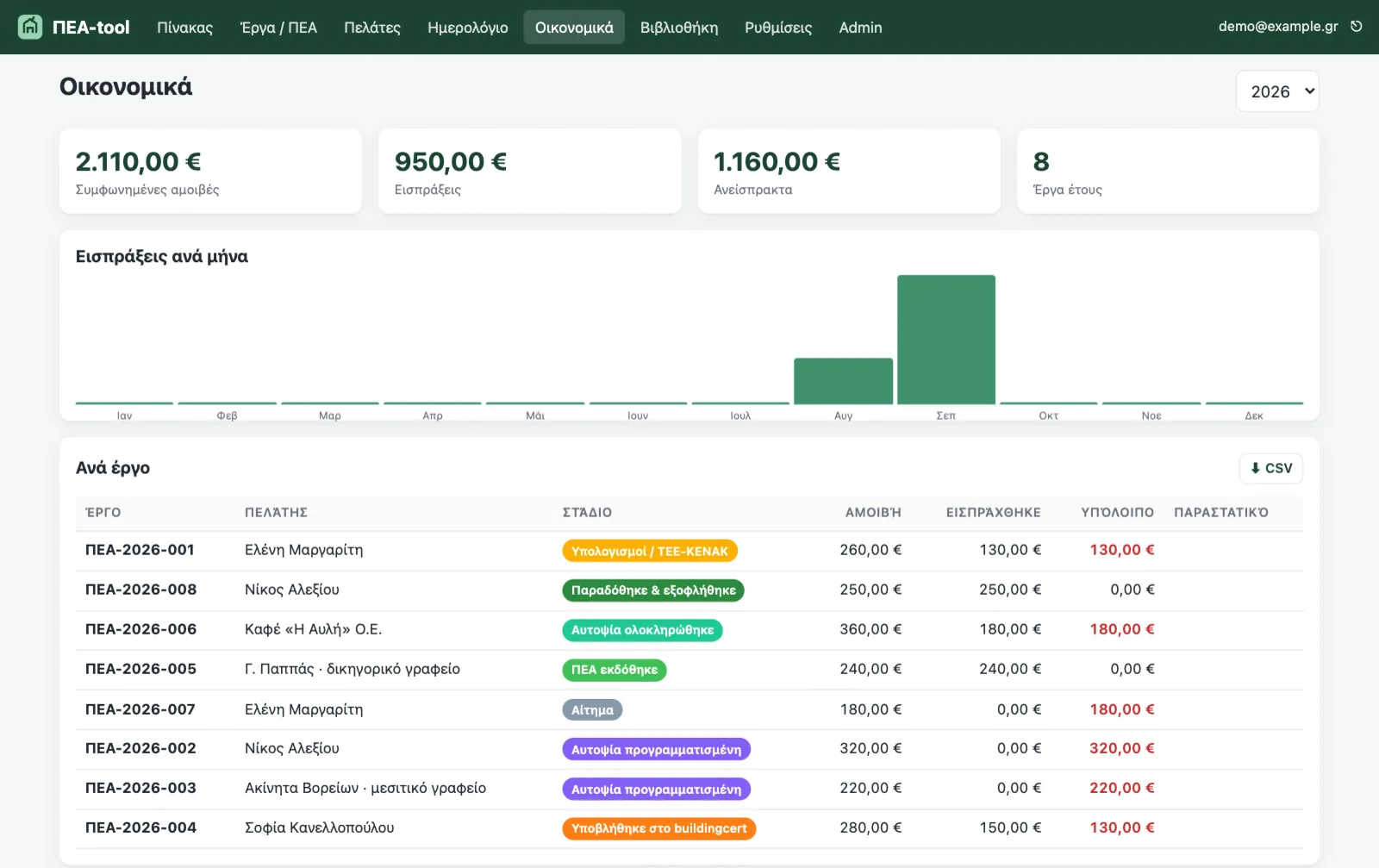Image resolution: width=1379 pixels, height=868 pixels.
Task: Click the Υποβλήθηκε στο buildingcert badge
Action: 658,828
